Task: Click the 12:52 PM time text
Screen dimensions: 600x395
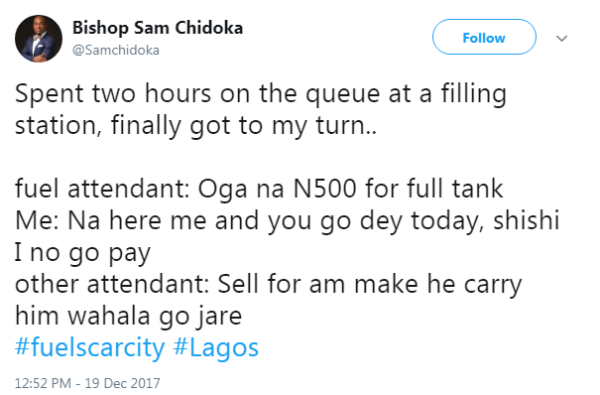Action: 43,383
